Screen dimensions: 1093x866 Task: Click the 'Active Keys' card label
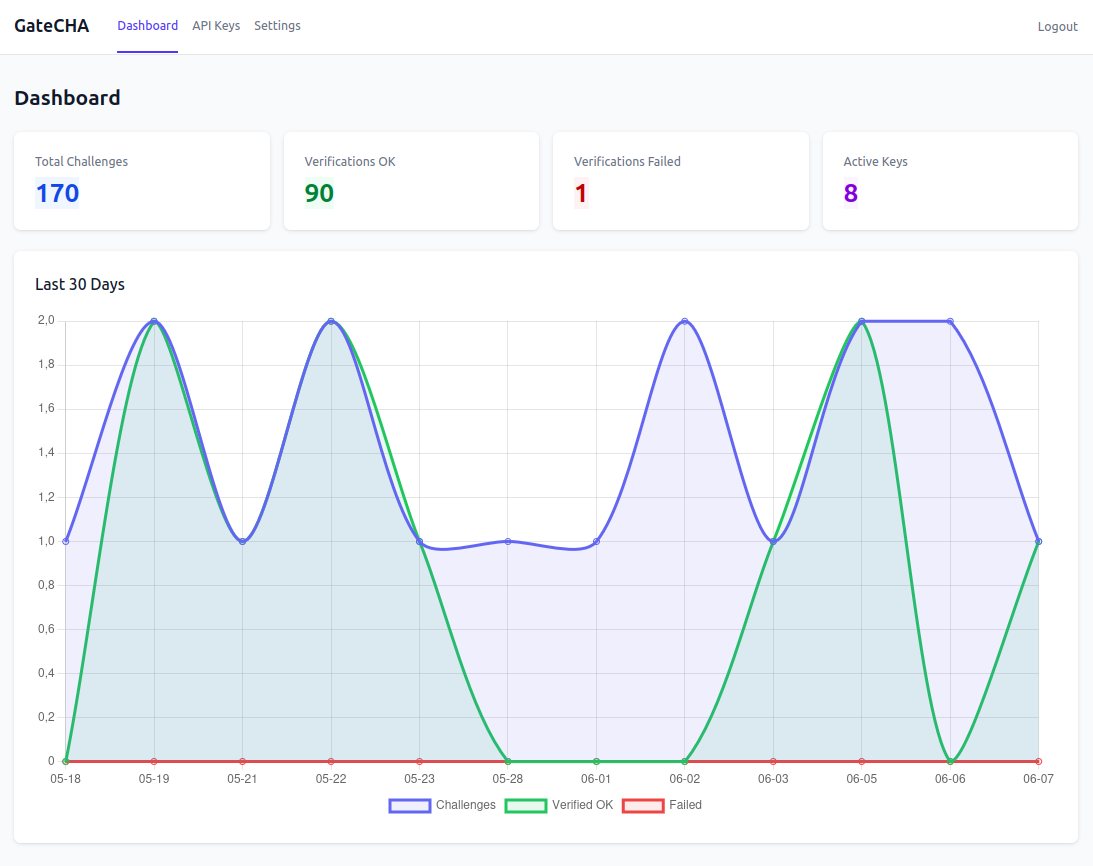(876, 161)
